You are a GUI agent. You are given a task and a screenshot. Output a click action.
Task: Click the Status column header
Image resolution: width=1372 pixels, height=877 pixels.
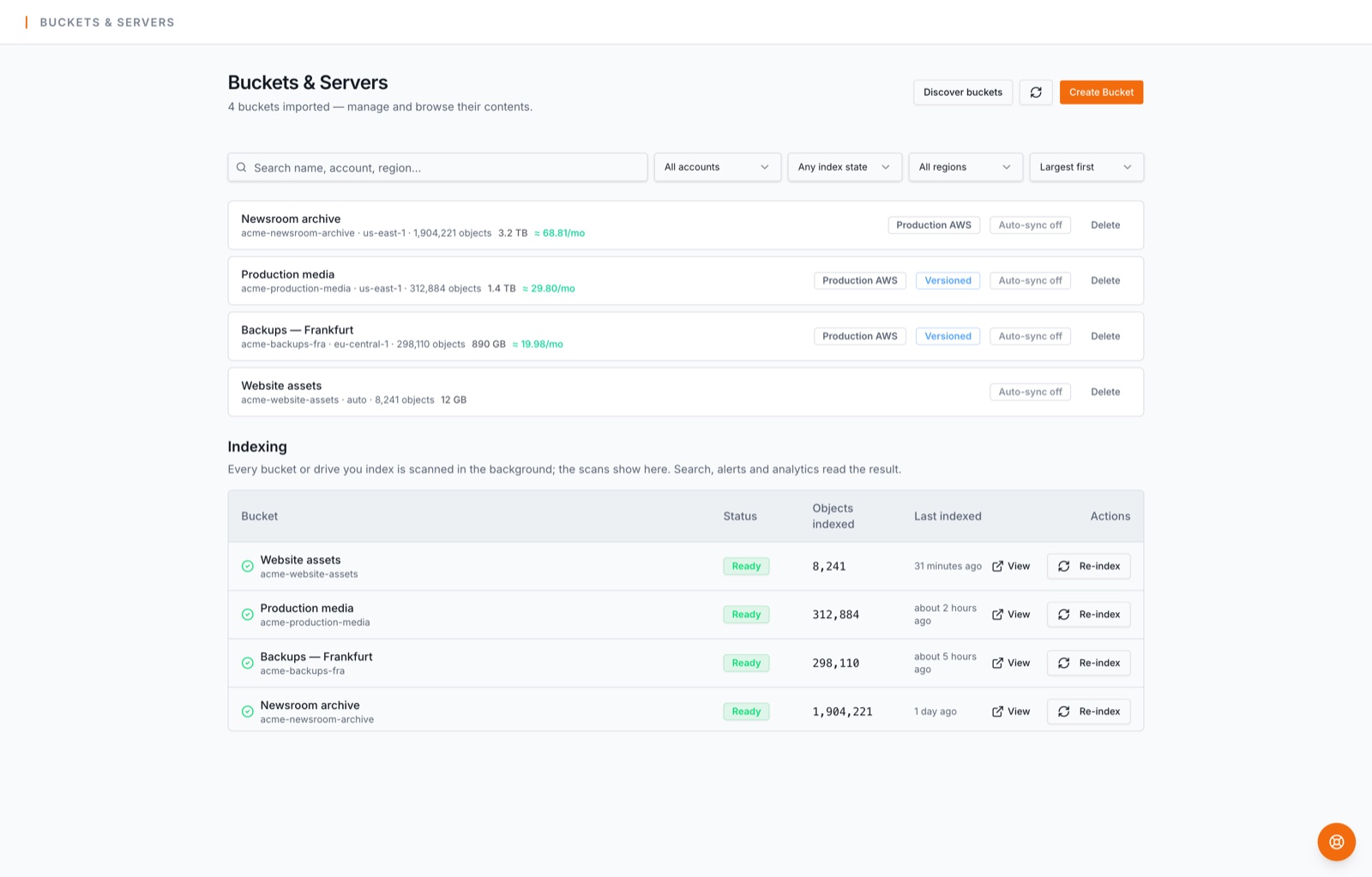[x=740, y=517]
